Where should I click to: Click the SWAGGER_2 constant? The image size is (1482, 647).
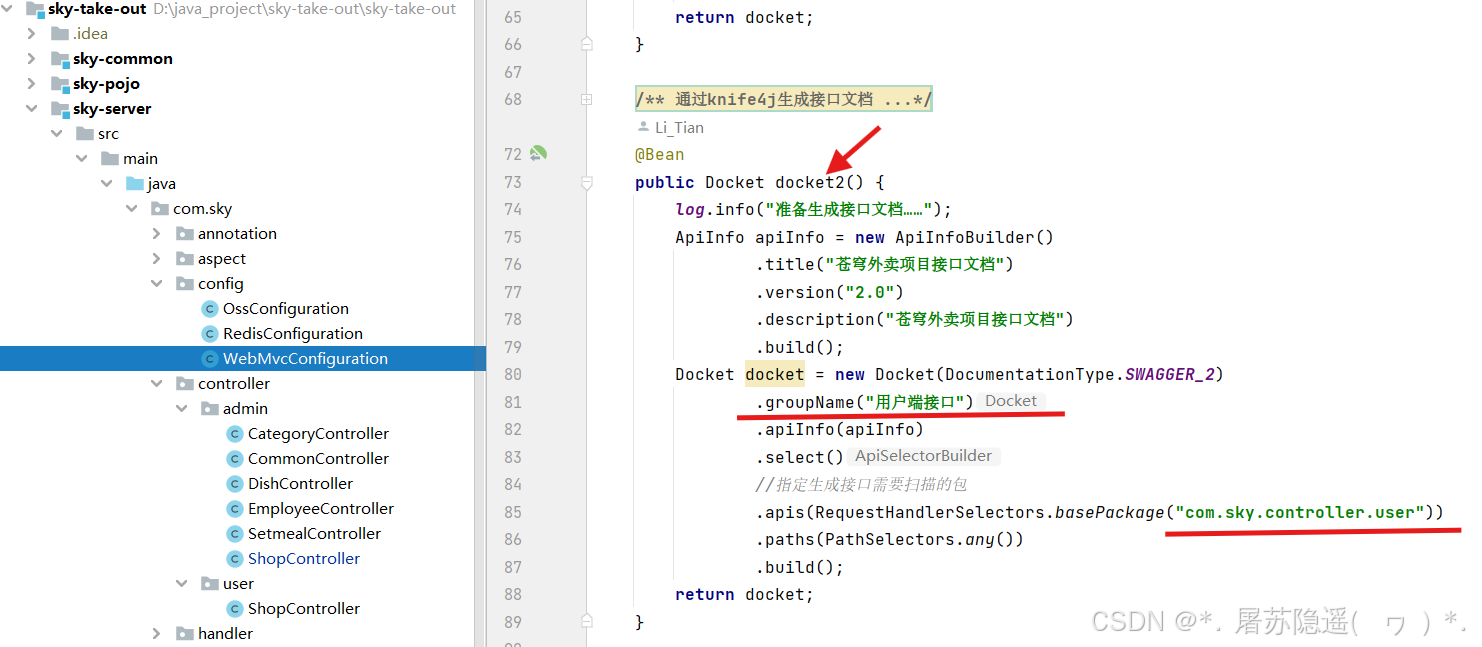[x=1170, y=374]
